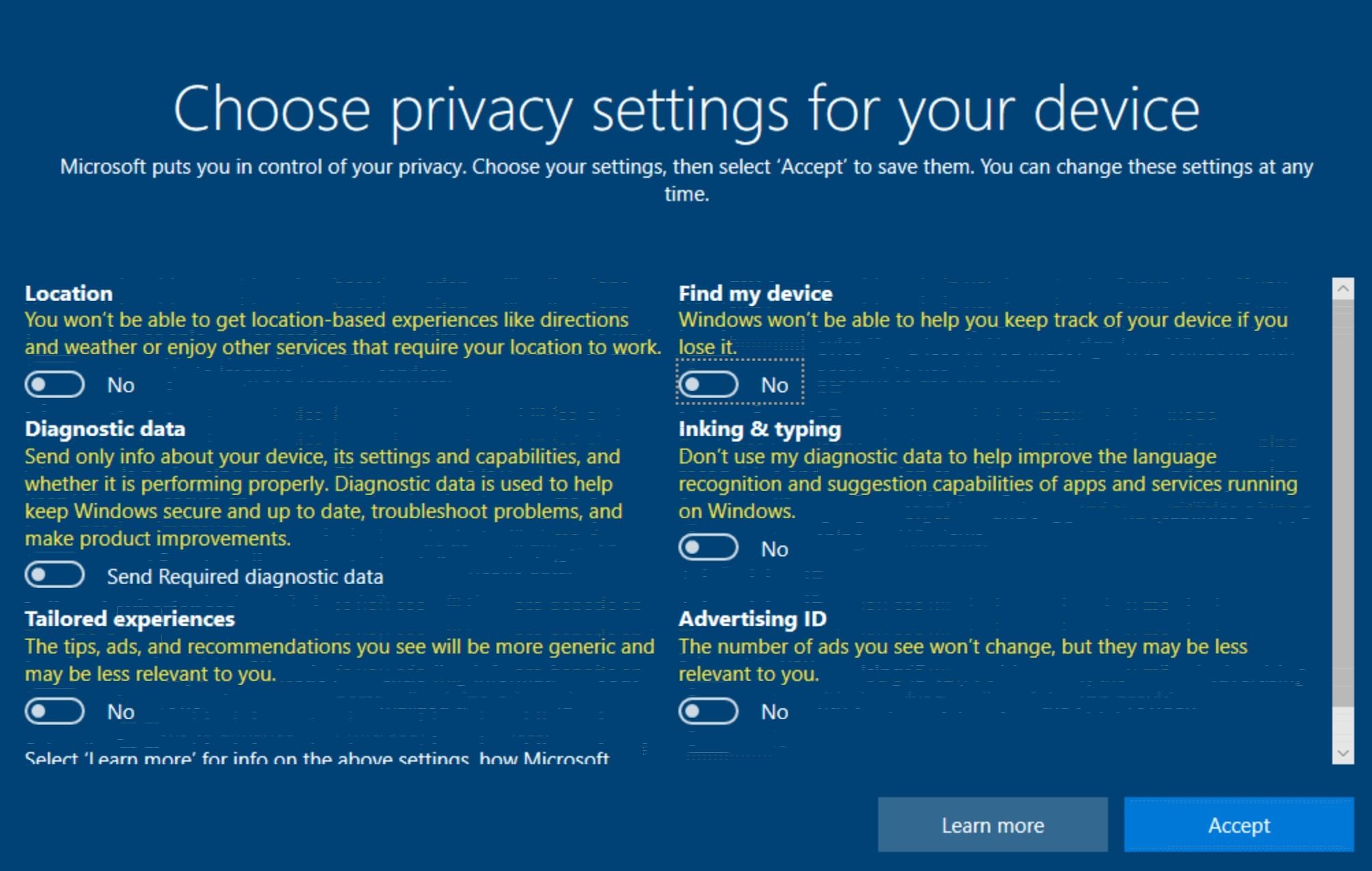Turn on the Tailored experiences toggle

coord(55,711)
